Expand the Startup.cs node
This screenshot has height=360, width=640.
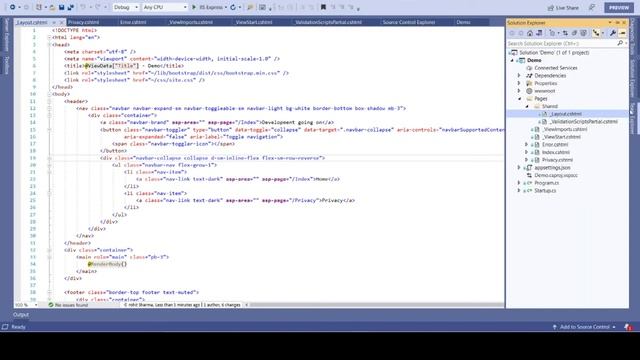[x=519, y=191]
